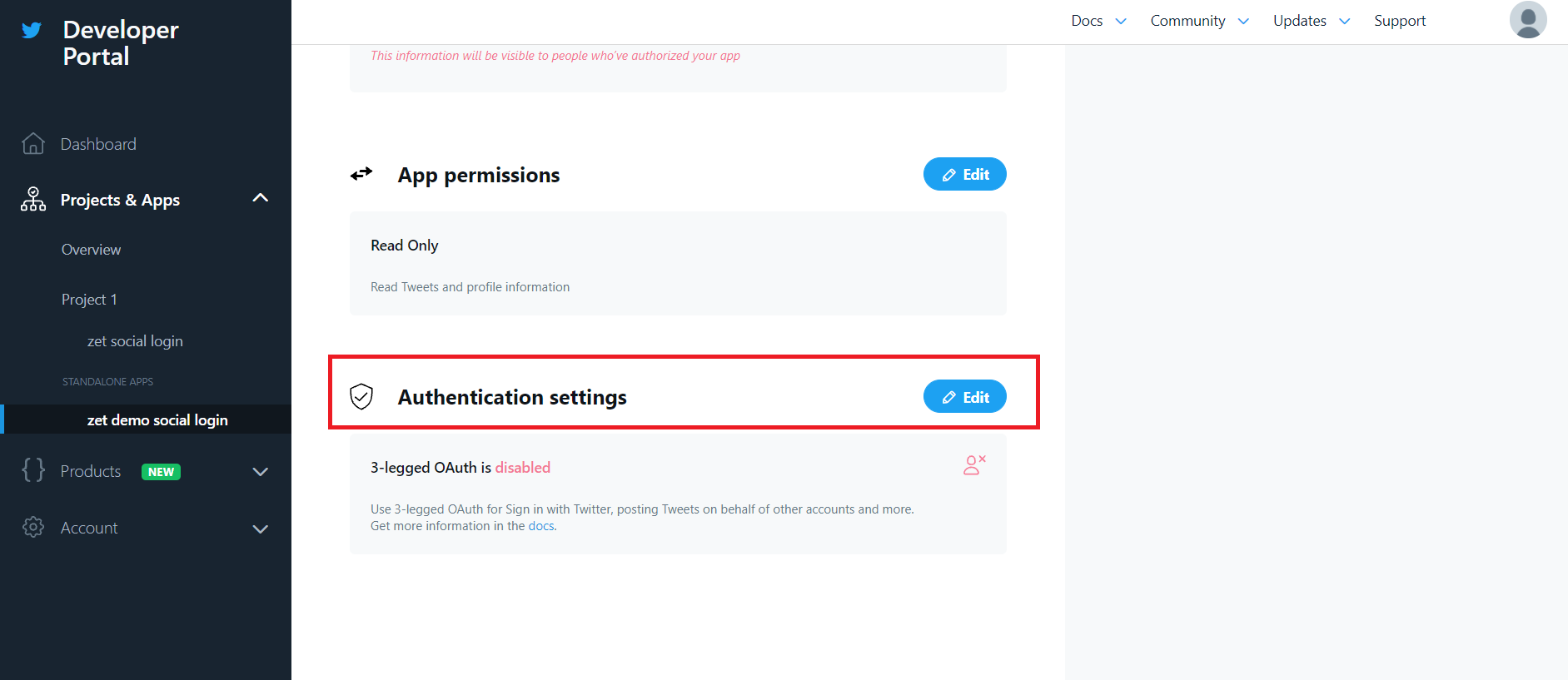1568x680 pixels.
Task: Click the Account gear icon
Action: (x=33, y=528)
